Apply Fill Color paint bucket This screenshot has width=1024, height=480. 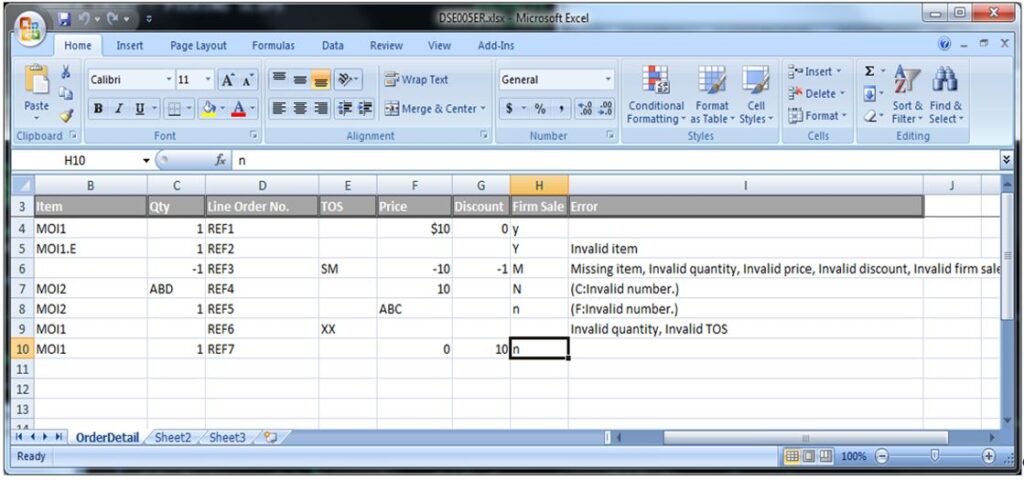click(x=208, y=108)
